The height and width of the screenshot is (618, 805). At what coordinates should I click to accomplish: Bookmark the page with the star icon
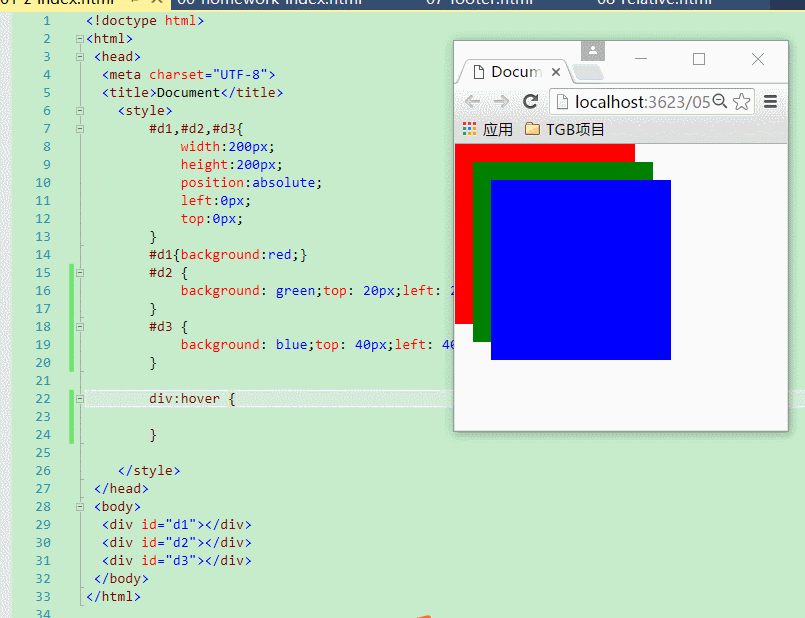click(x=741, y=102)
